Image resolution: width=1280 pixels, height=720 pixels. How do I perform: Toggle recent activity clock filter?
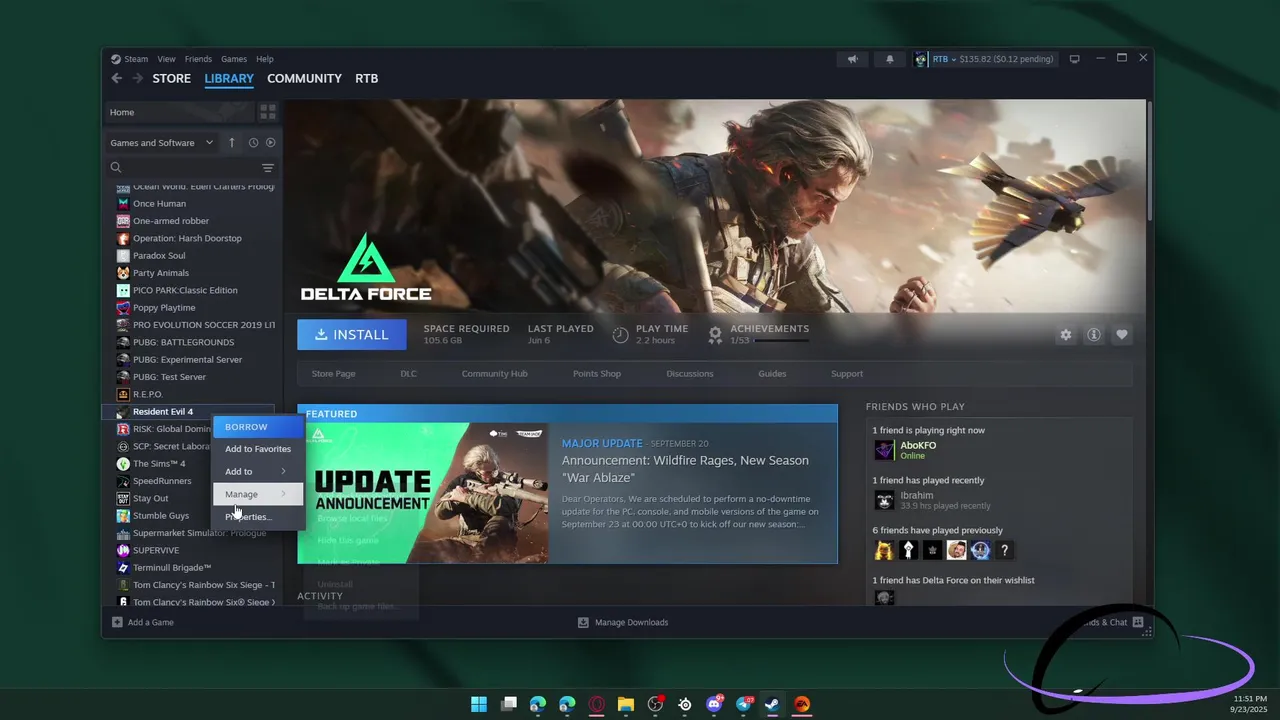coord(253,142)
